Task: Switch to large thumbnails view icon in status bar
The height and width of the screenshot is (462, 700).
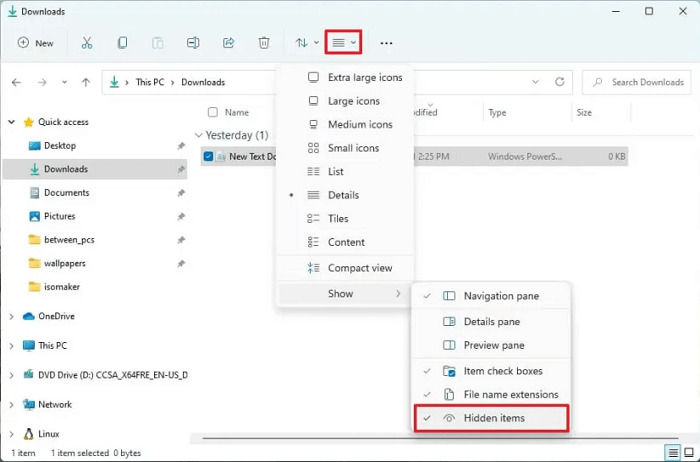Action: point(687,453)
